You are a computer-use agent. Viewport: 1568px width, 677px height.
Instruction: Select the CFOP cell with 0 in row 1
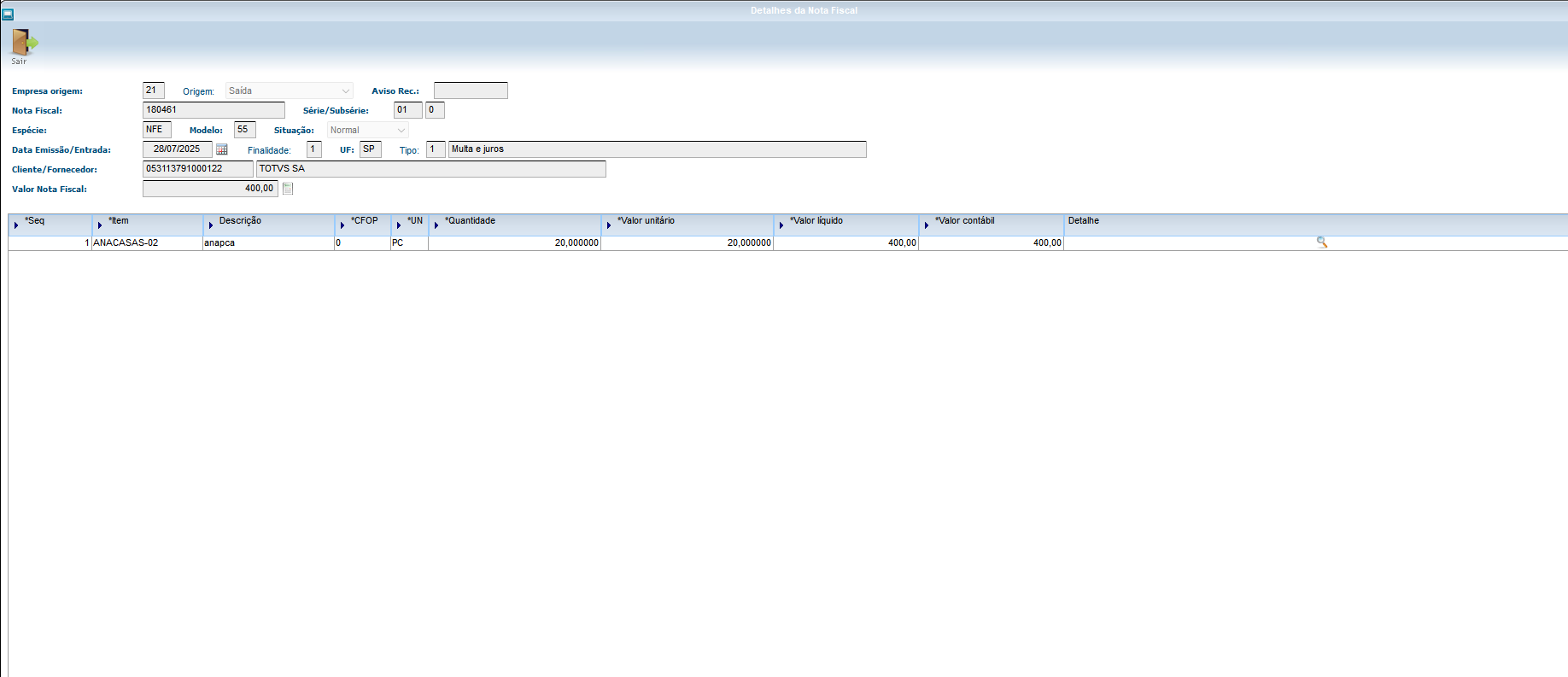(363, 243)
